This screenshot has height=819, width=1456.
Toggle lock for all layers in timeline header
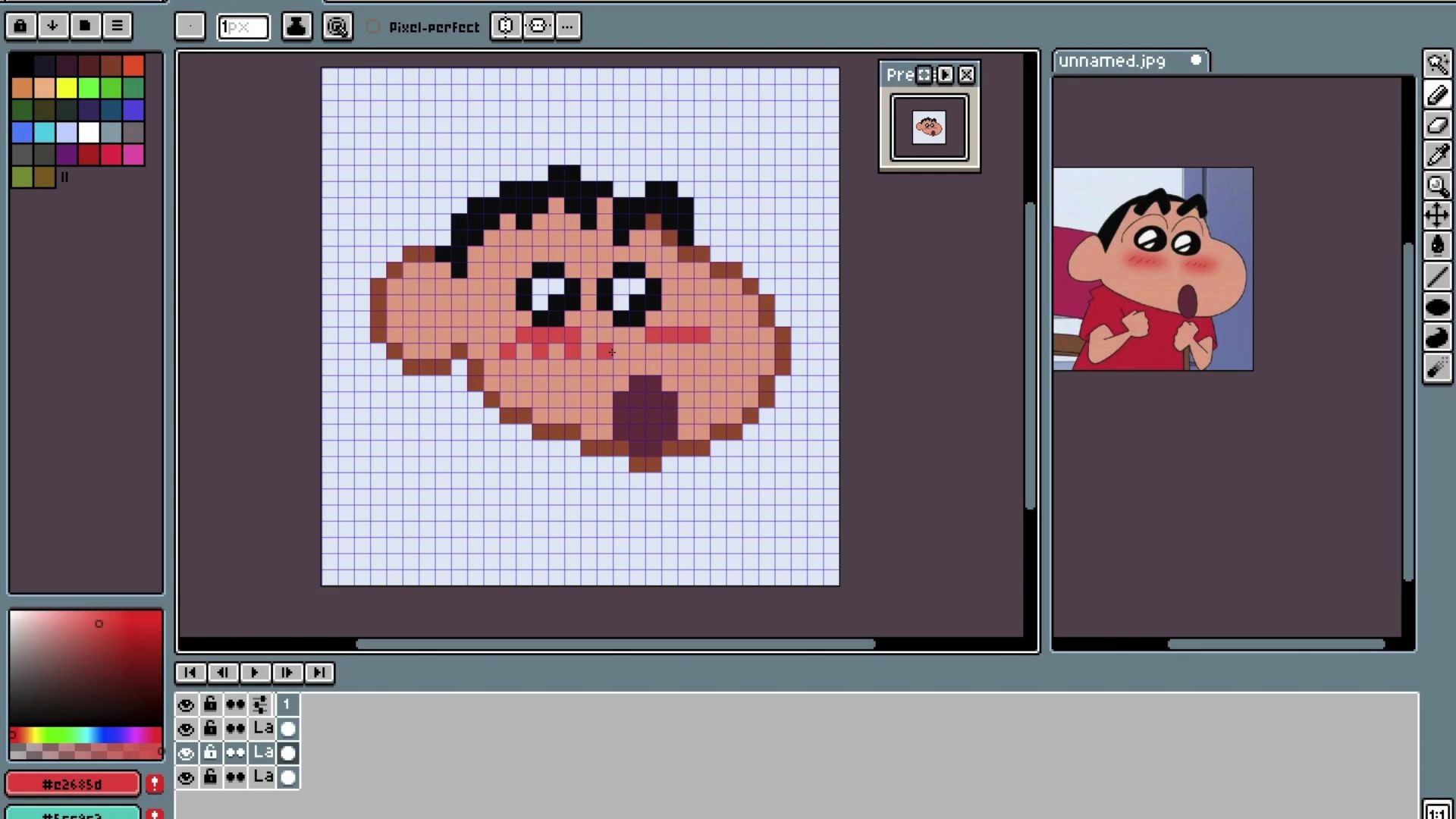point(210,704)
